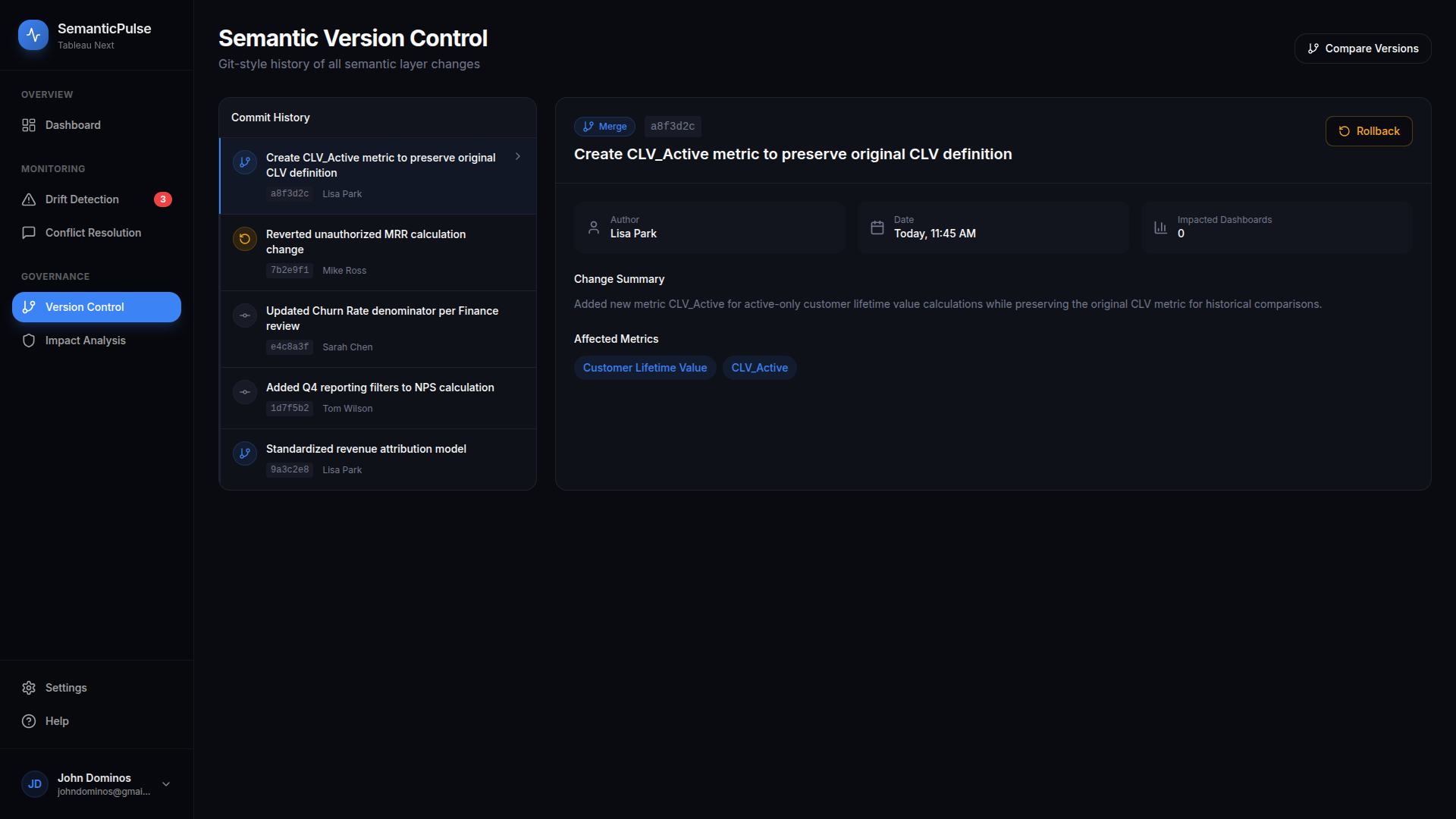Open the Impact Analysis section
The width and height of the screenshot is (1456, 819).
click(85, 340)
